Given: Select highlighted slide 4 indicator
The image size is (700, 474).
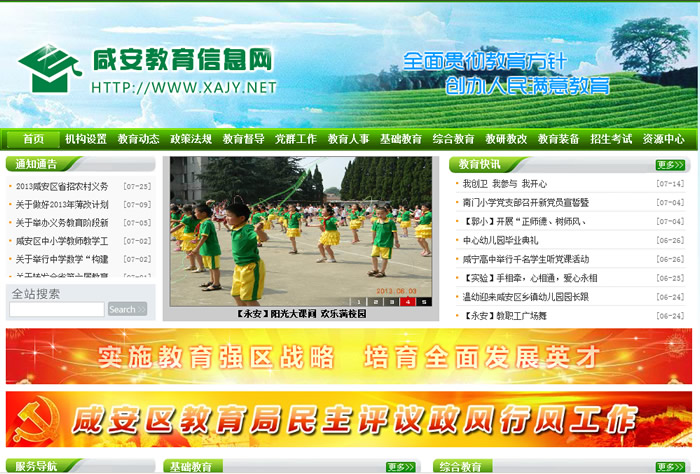Looking at the screenshot, I should tap(408, 302).
